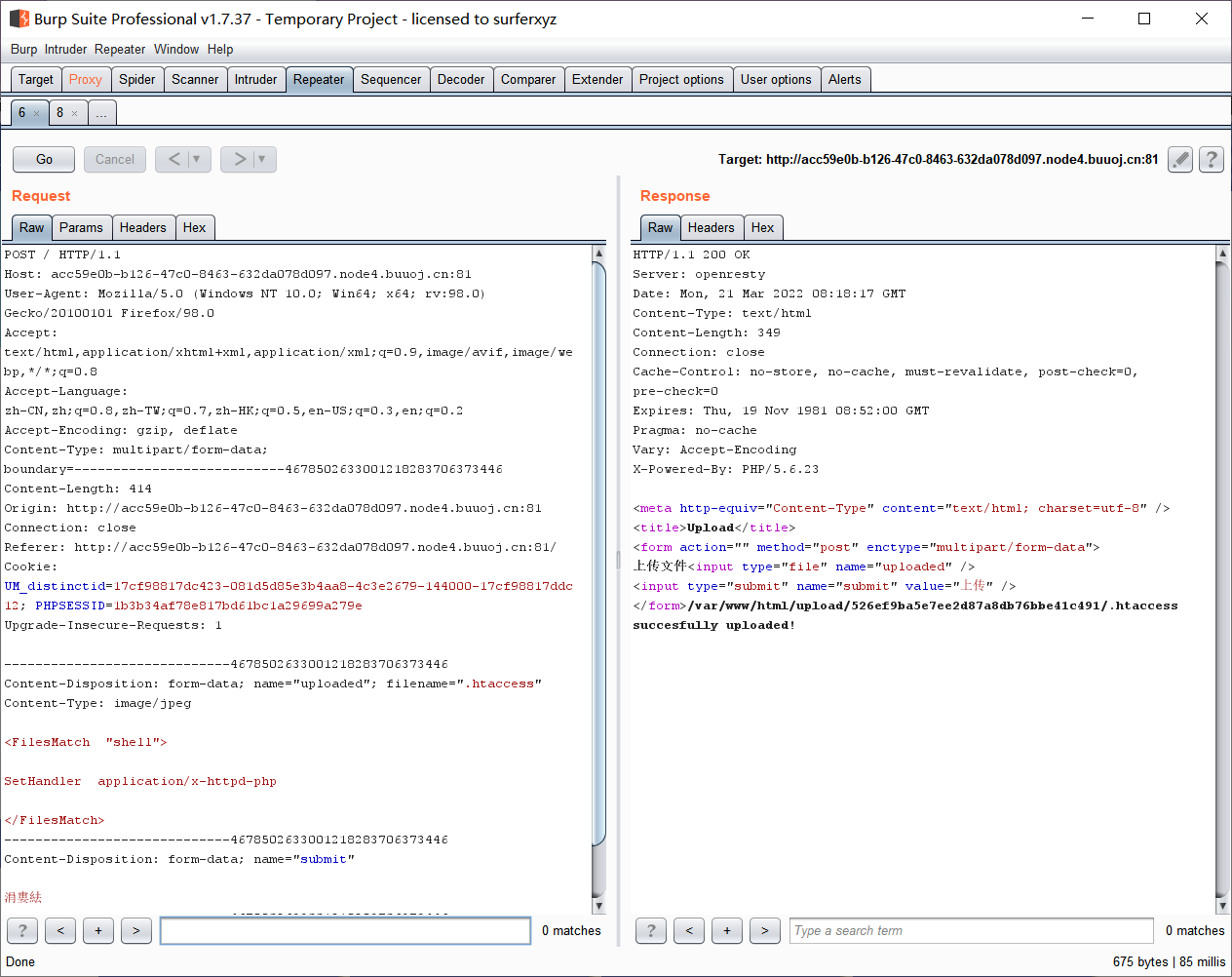Switch to the Sequencer tab
This screenshot has height=977, width=1232.
391,80
